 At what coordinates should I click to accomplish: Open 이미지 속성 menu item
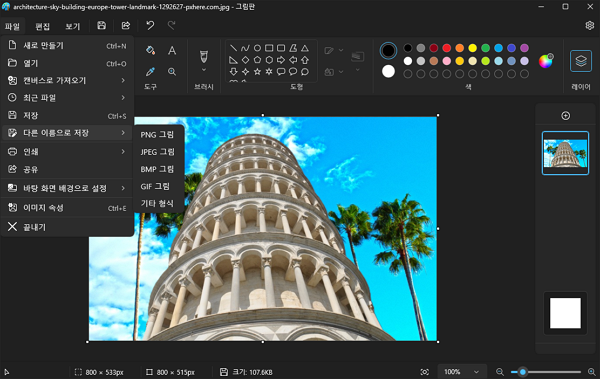click(67, 208)
